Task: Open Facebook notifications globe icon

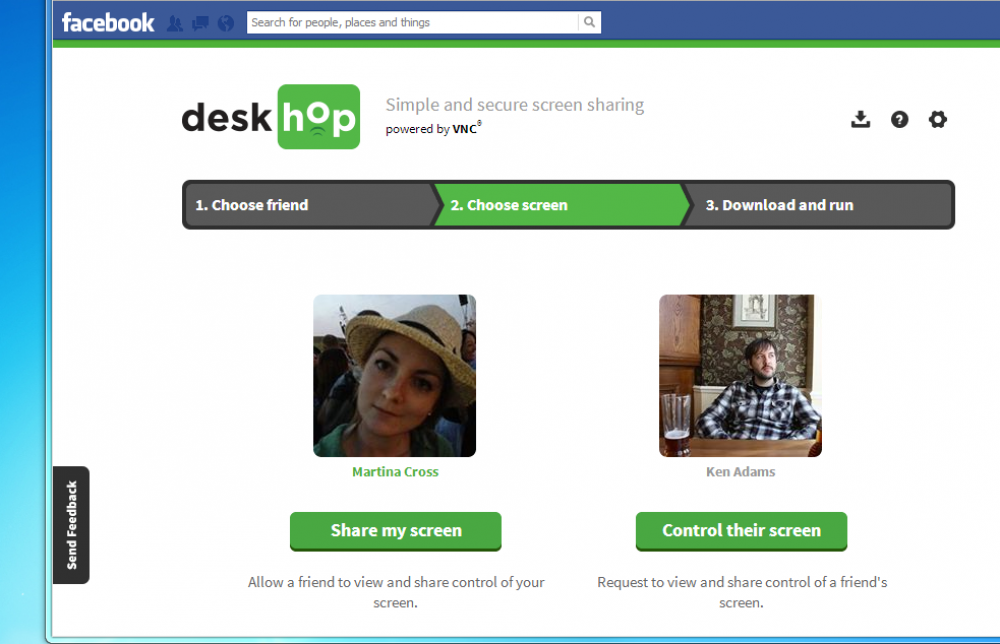Action: tap(226, 24)
